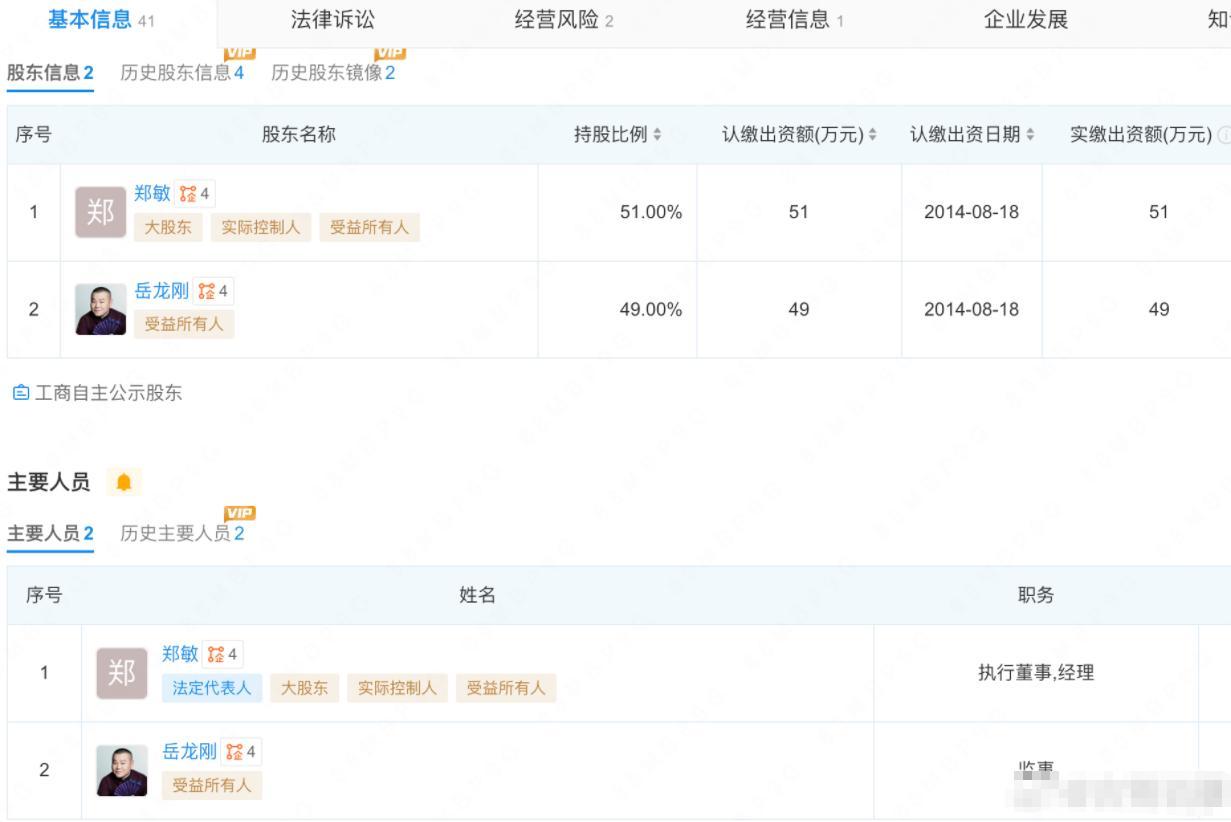Click 岳龙刚's photo in the 主要人员 table
Screen dimensions: 1231x822
point(121,770)
